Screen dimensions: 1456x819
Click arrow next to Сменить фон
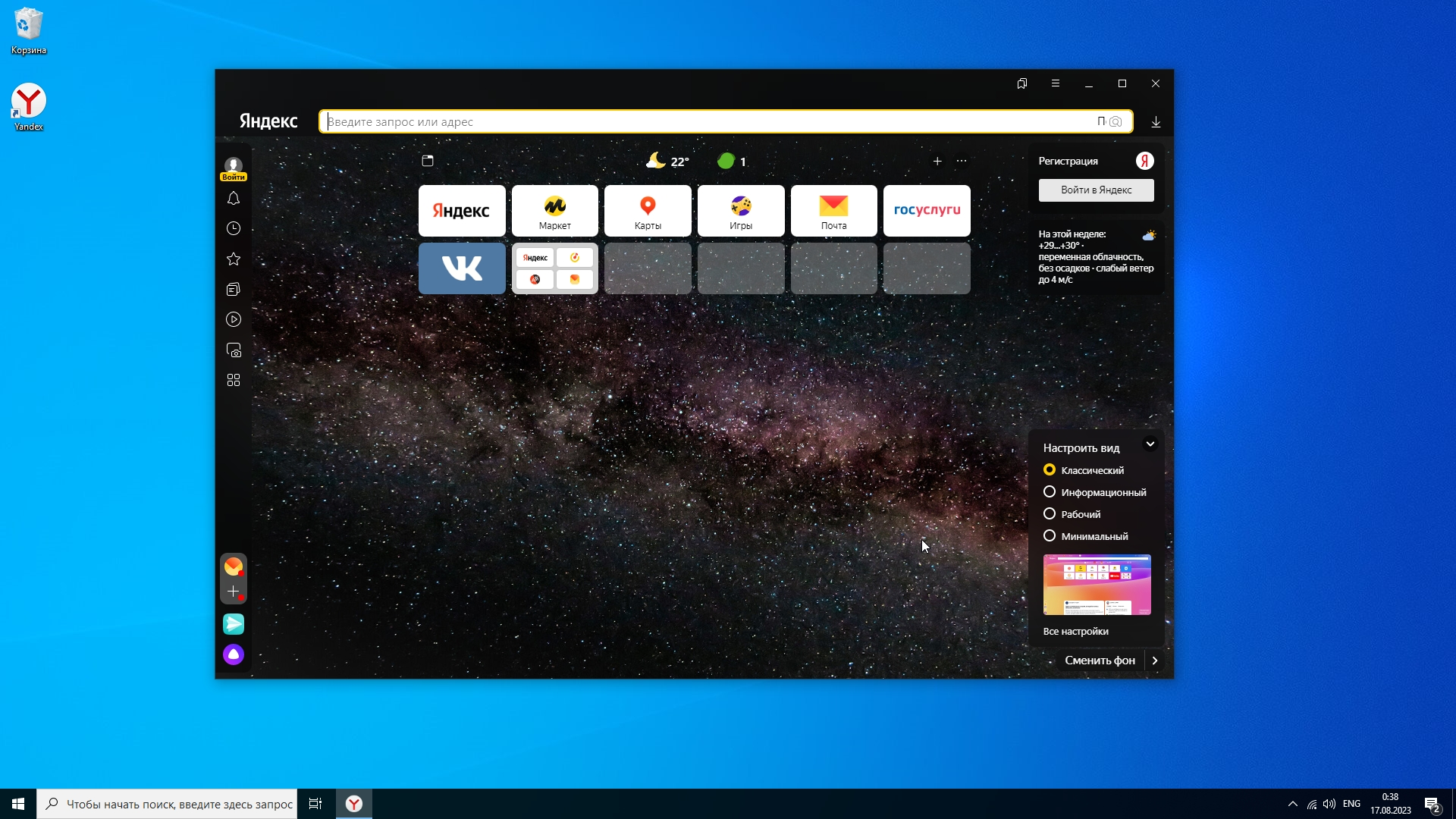coord(1155,661)
